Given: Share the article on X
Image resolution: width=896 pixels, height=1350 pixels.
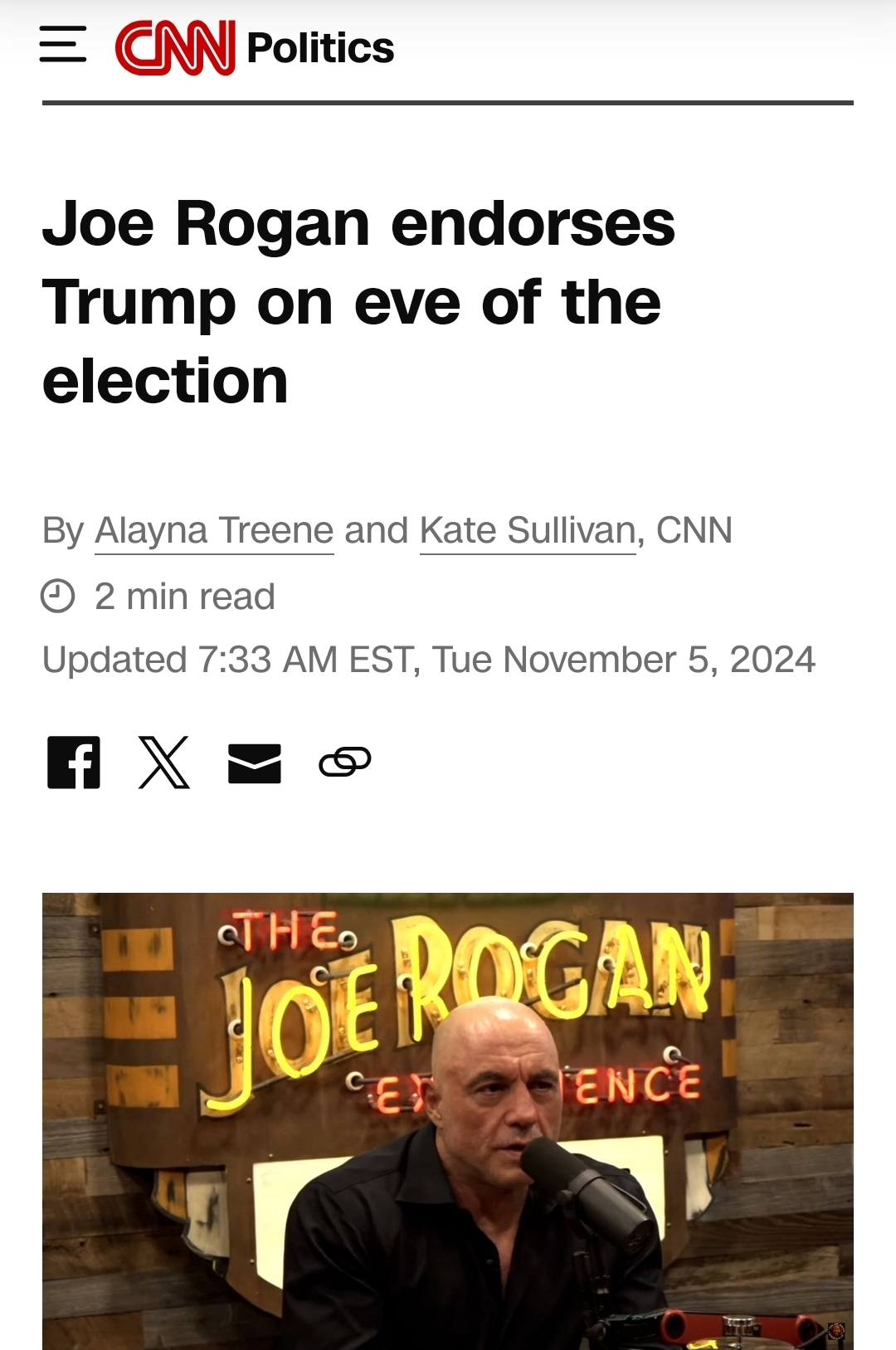Looking at the screenshot, I should tap(164, 762).
